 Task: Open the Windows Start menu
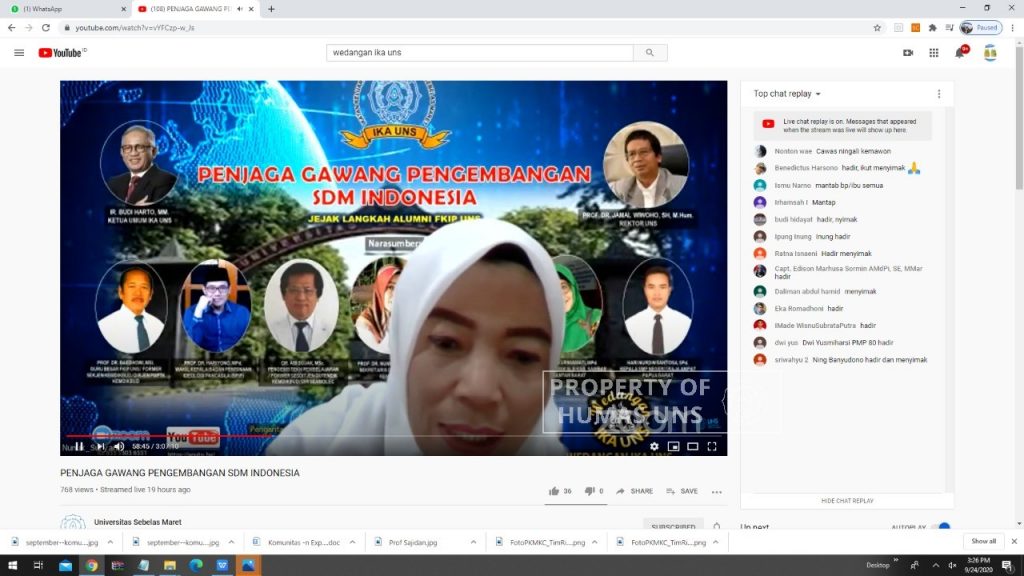coord(12,566)
